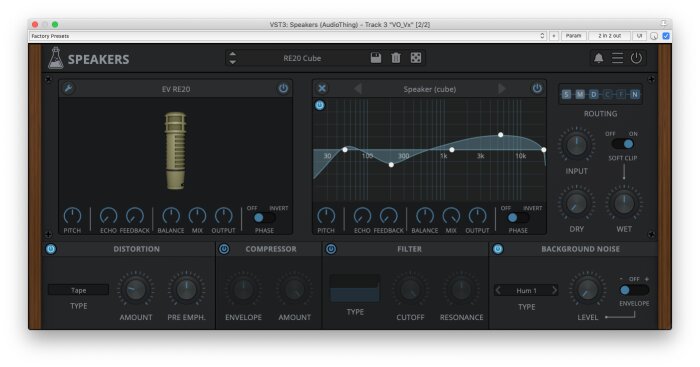Randomize settings with the dice icon

[416, 58]
